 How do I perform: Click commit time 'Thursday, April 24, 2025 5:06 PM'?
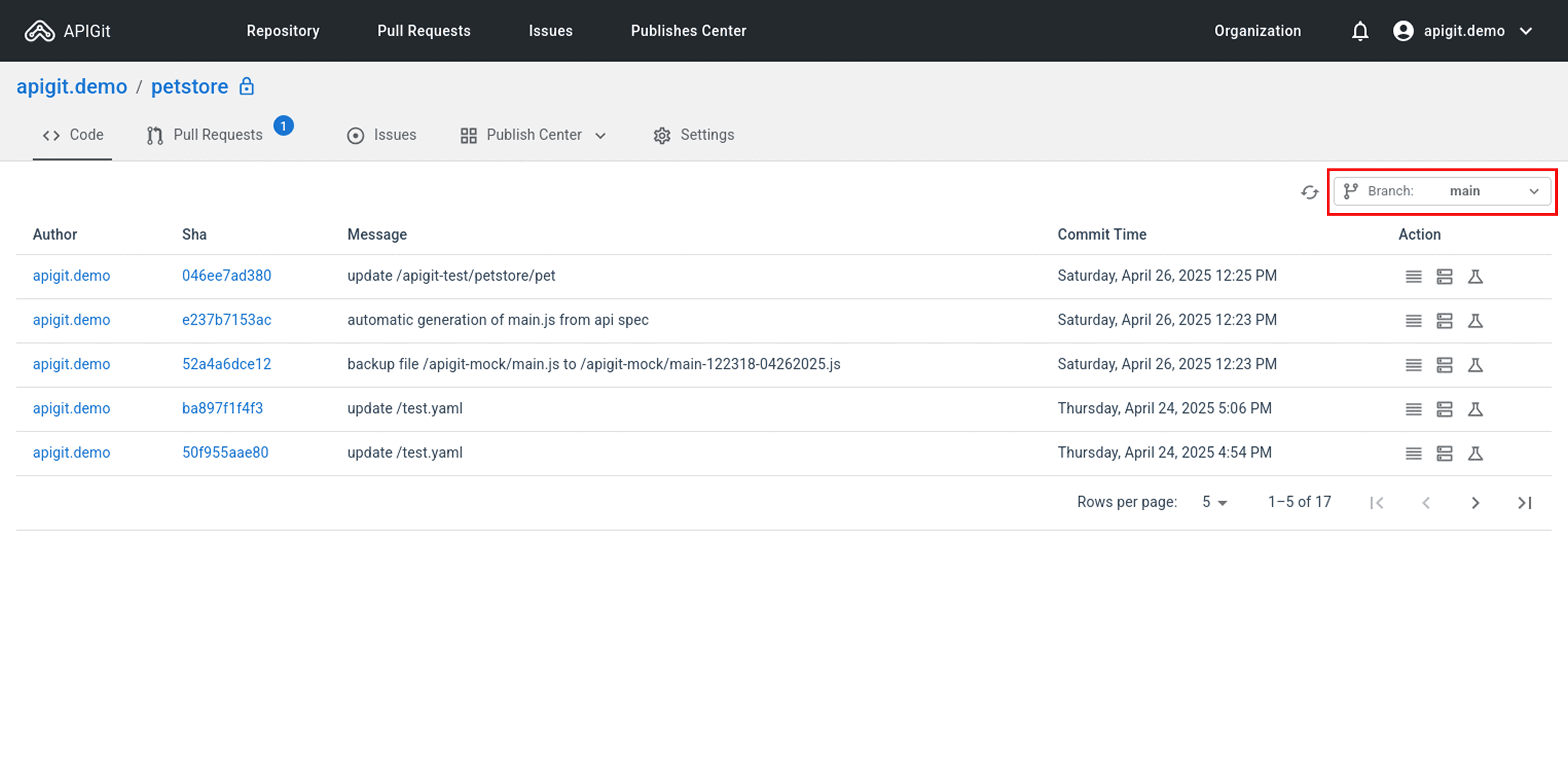tap(1165, 409)
